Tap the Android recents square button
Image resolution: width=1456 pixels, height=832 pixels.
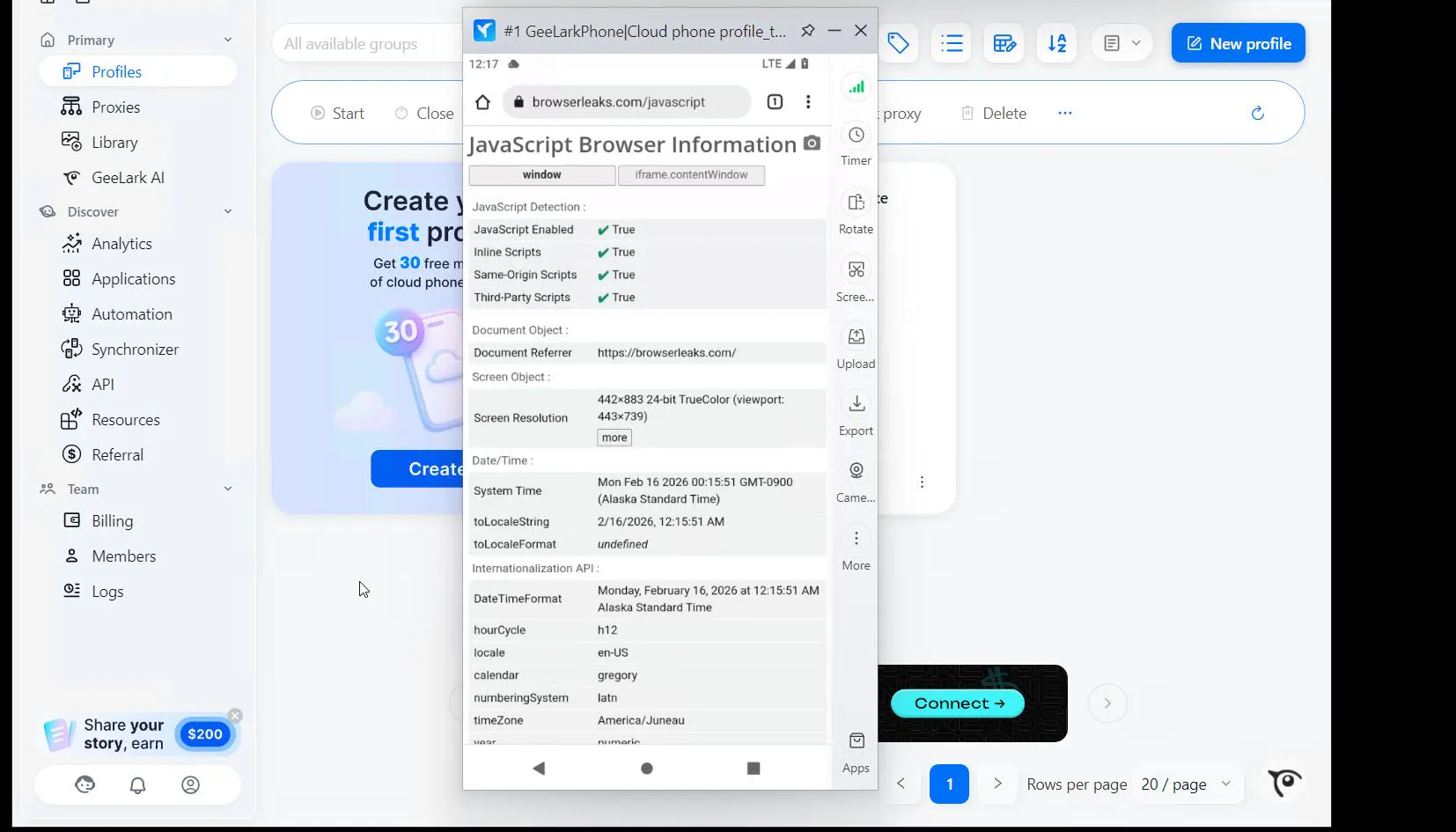pos(754,769)
